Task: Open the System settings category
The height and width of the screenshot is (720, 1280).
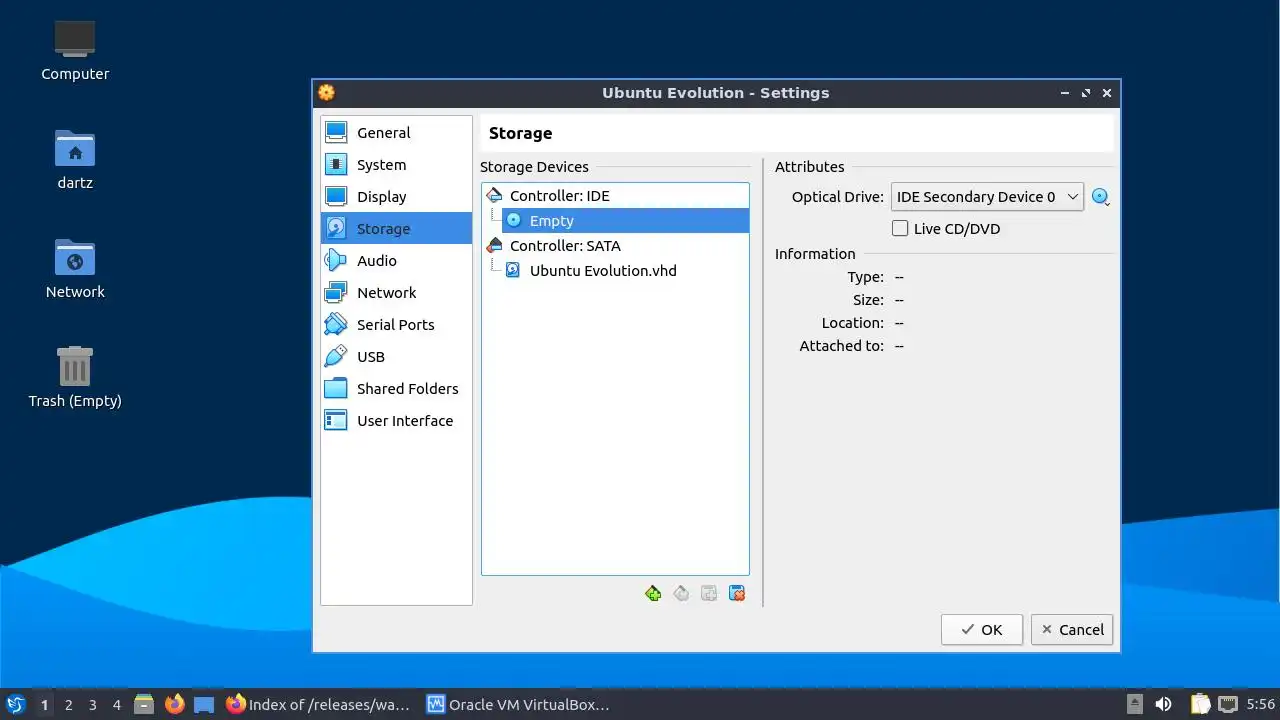Action: click(x=396, y=165)
